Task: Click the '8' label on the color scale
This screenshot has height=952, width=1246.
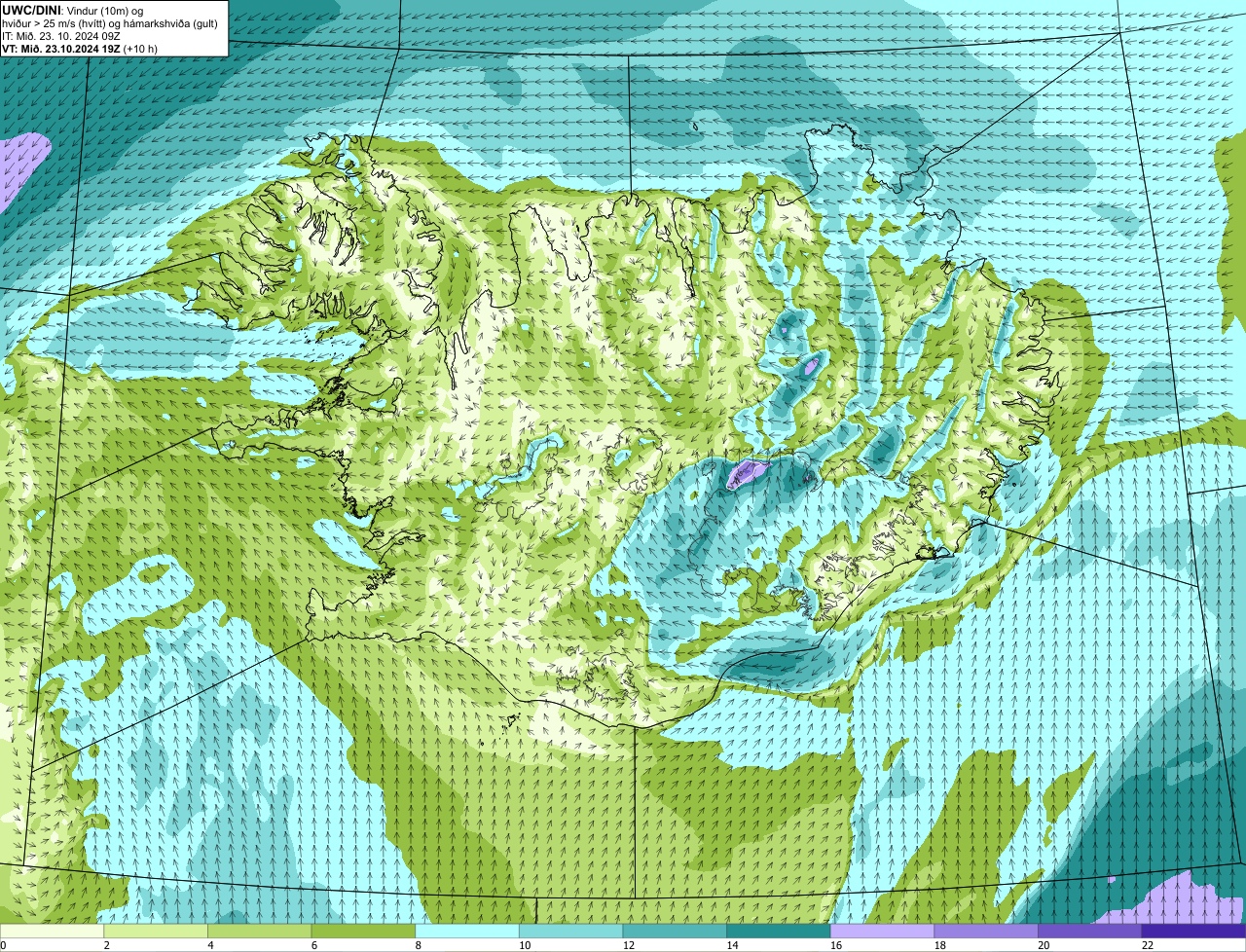Action: coord(418,945)
